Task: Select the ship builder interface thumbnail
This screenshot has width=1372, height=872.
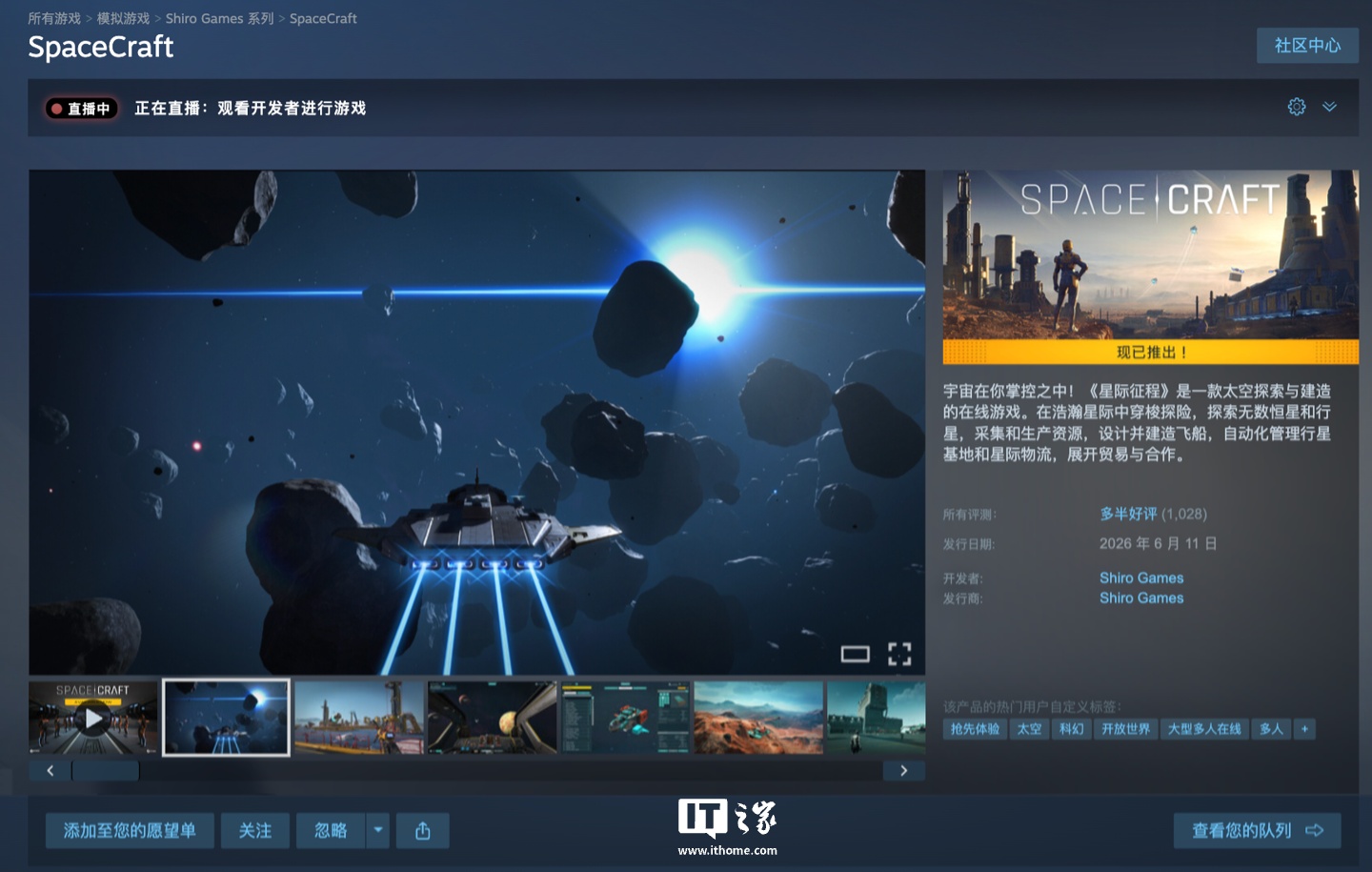Action: coord(626,718)
